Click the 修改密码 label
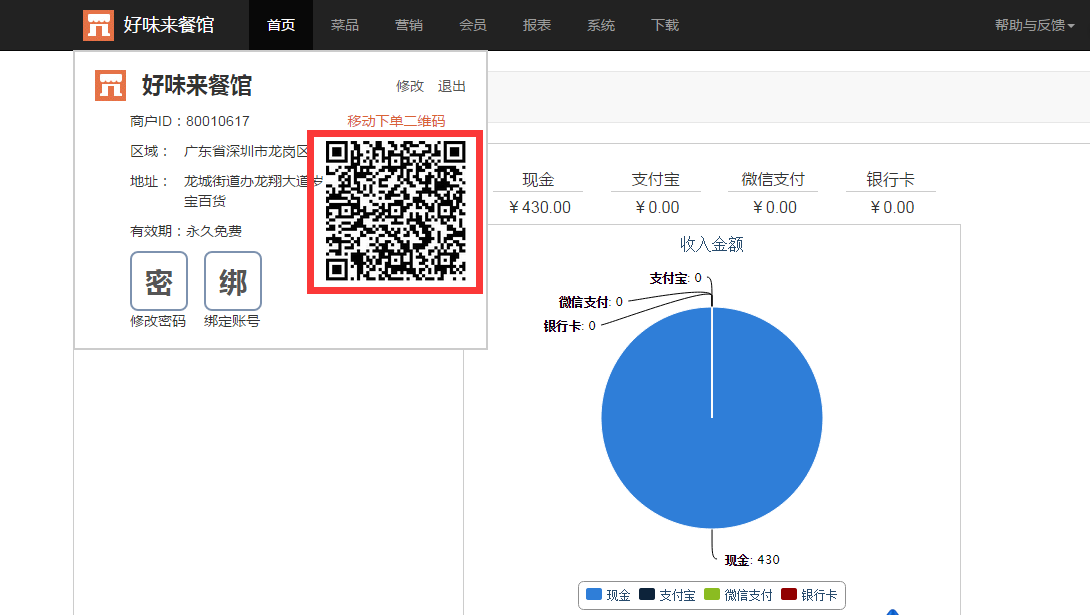The width and height of the screenshot is (1090, 615). click(x=158, y=321)
